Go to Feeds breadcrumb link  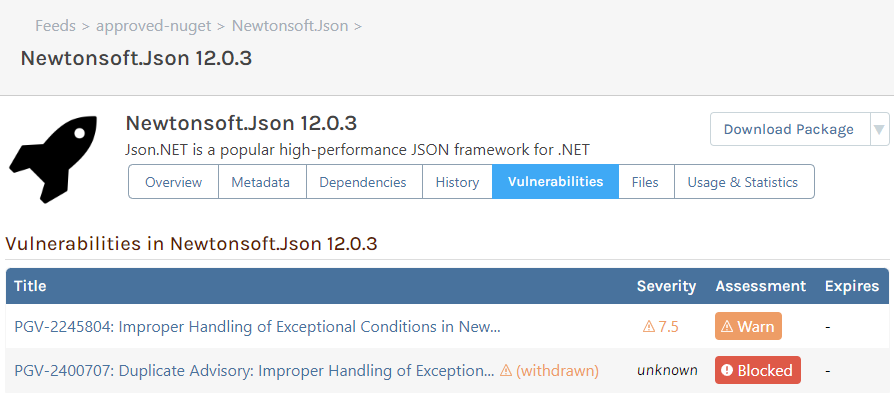tap(55, 25)
